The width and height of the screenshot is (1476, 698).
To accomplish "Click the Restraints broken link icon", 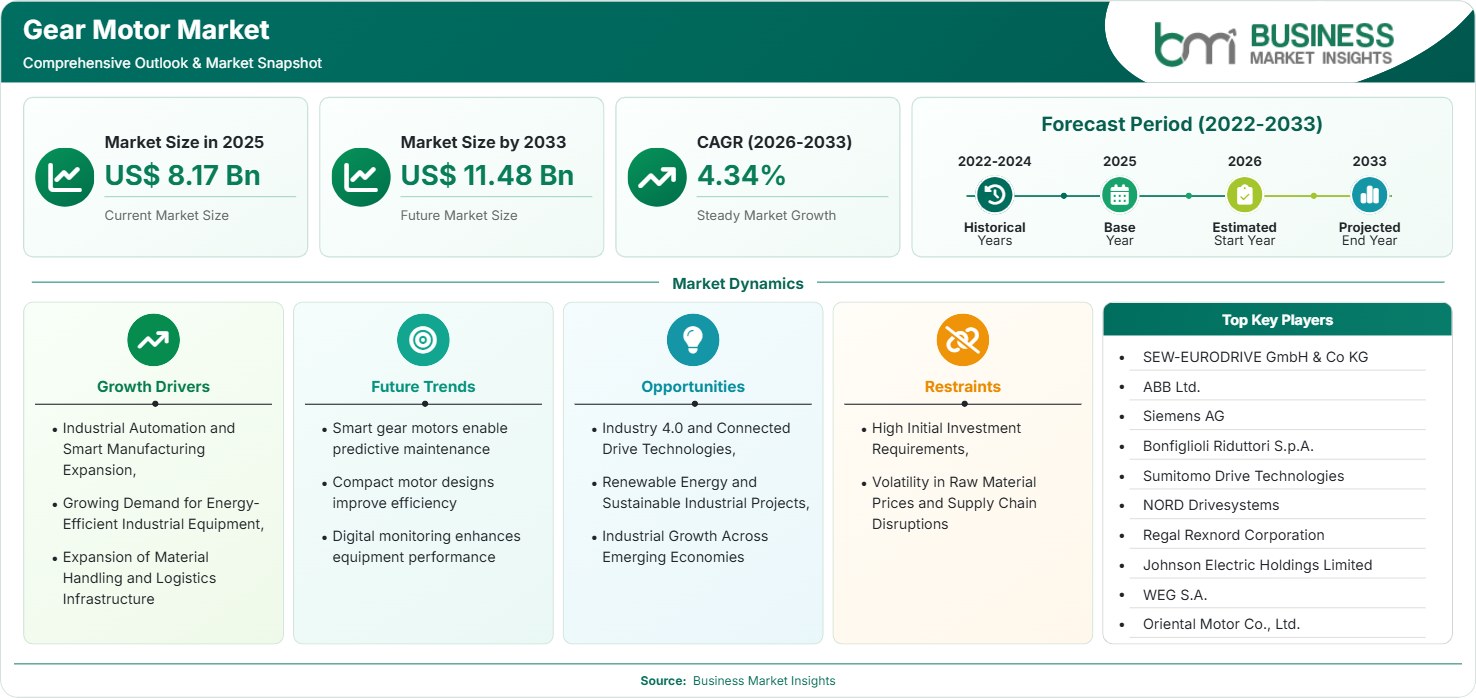I will (963, 341).
